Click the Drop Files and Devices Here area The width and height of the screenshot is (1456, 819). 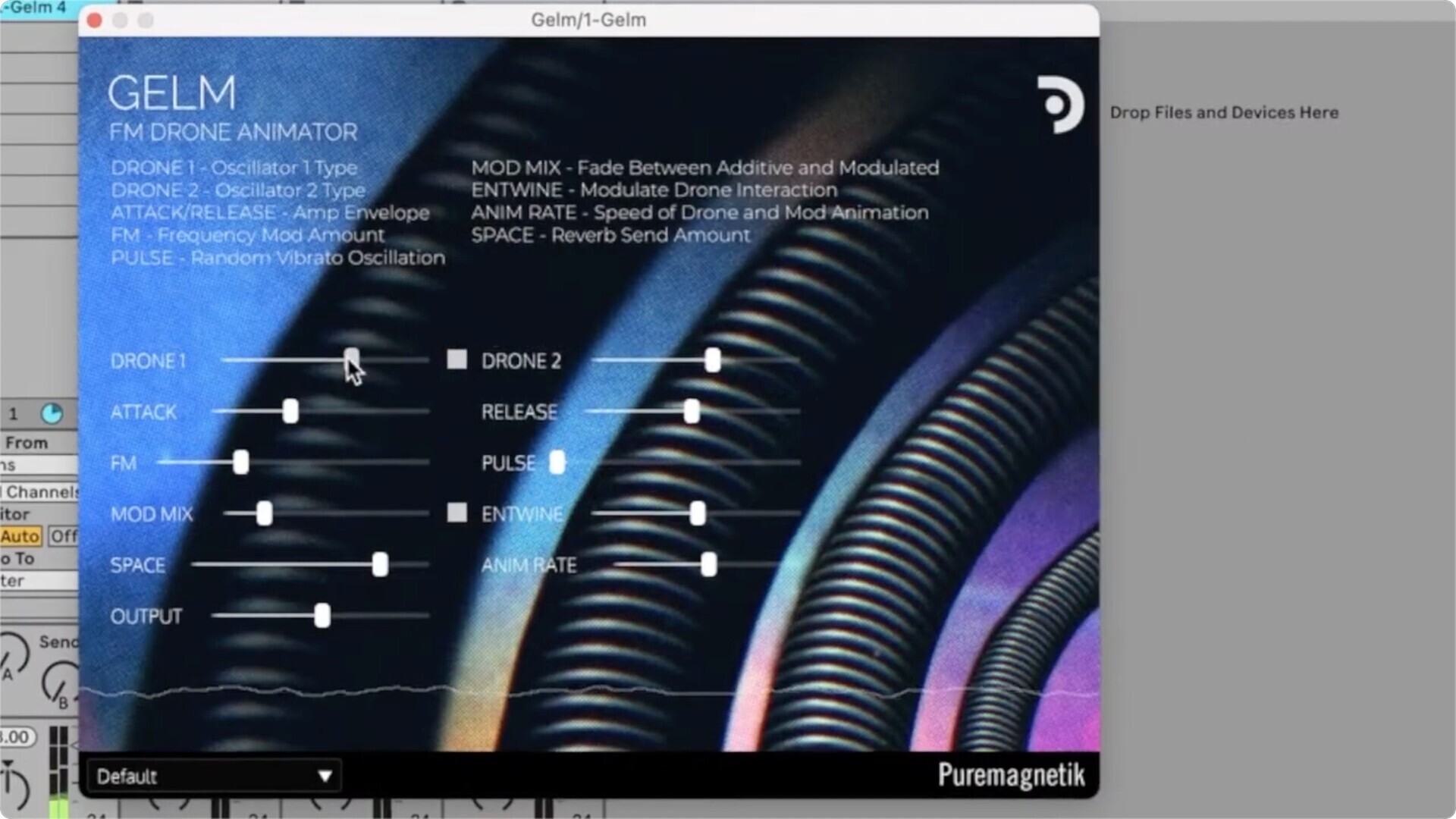(x=1224, y=112)
